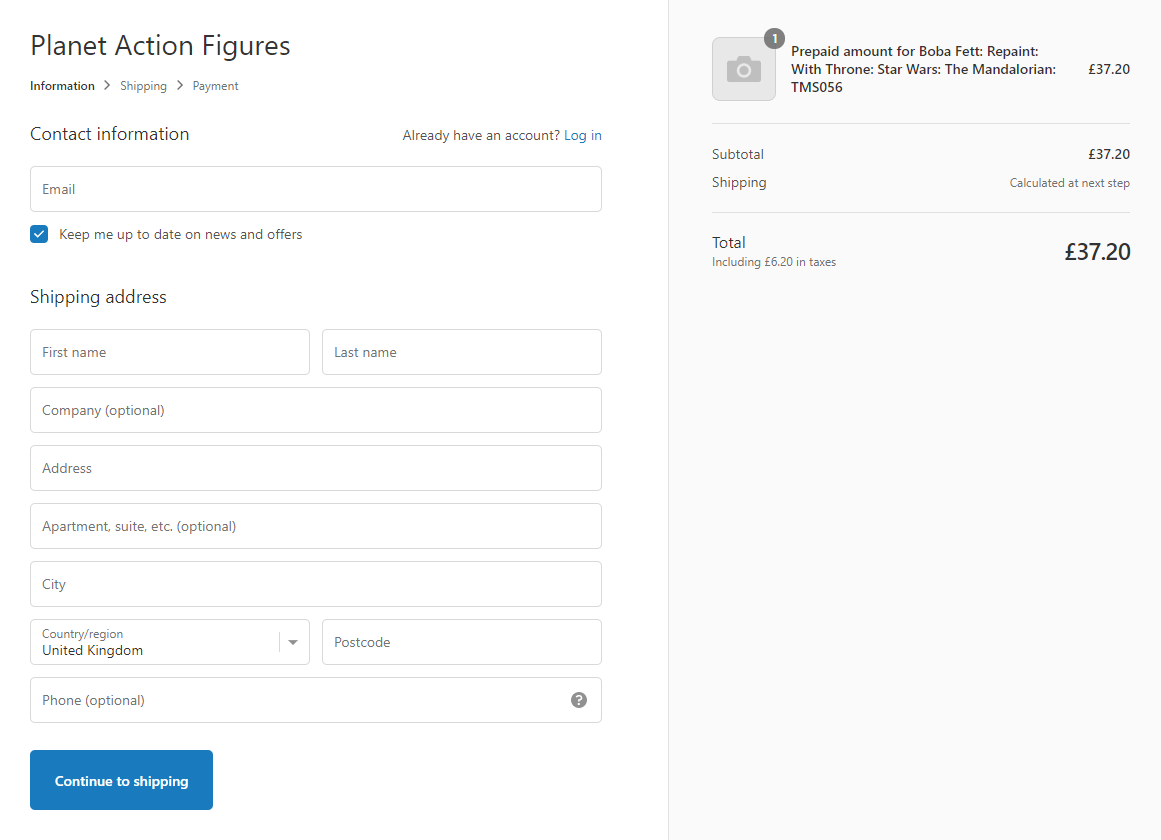Focus the First name field

tap(170, 352)
